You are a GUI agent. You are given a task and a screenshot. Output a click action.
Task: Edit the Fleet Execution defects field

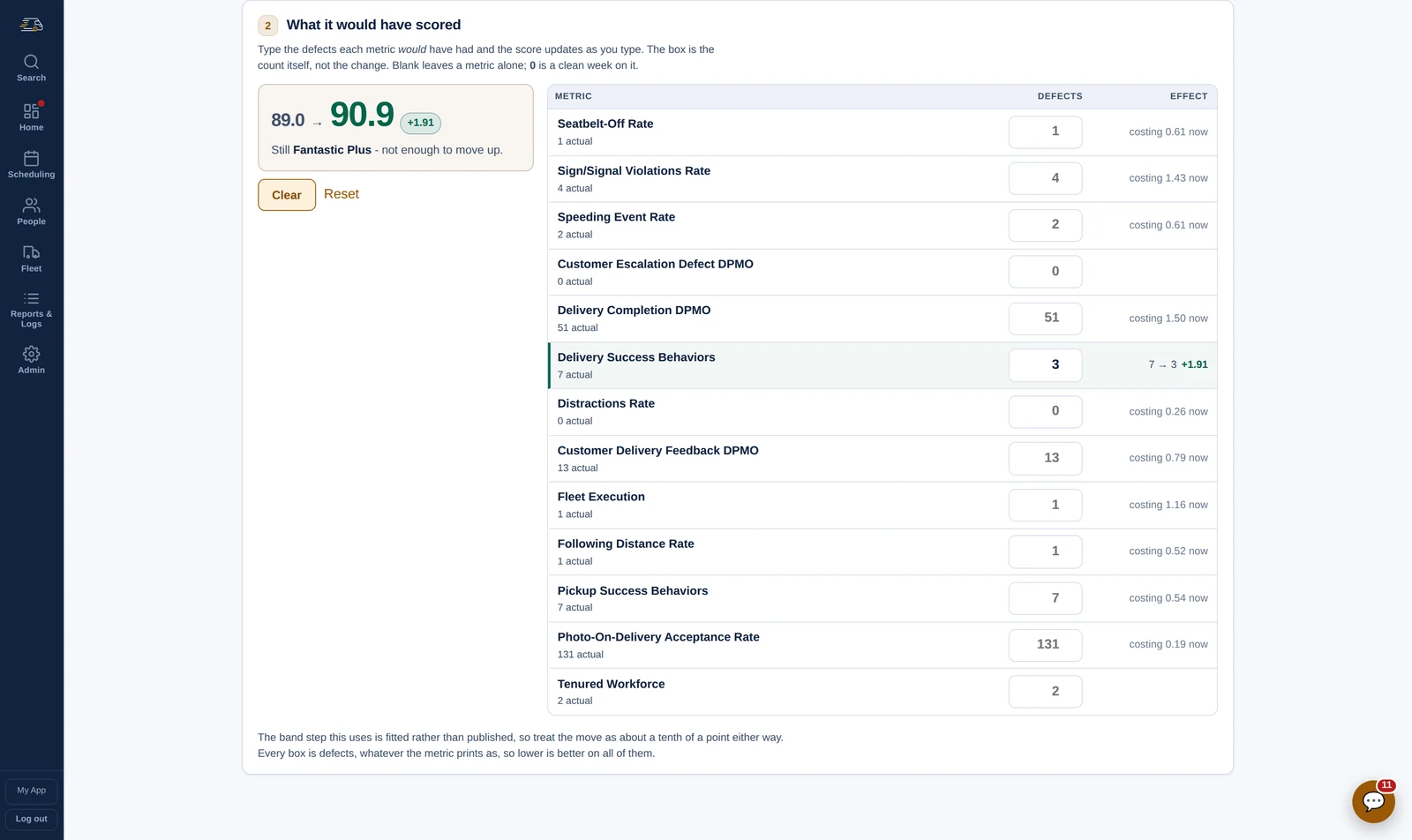pyautogui.click(x=1045, y=505)
